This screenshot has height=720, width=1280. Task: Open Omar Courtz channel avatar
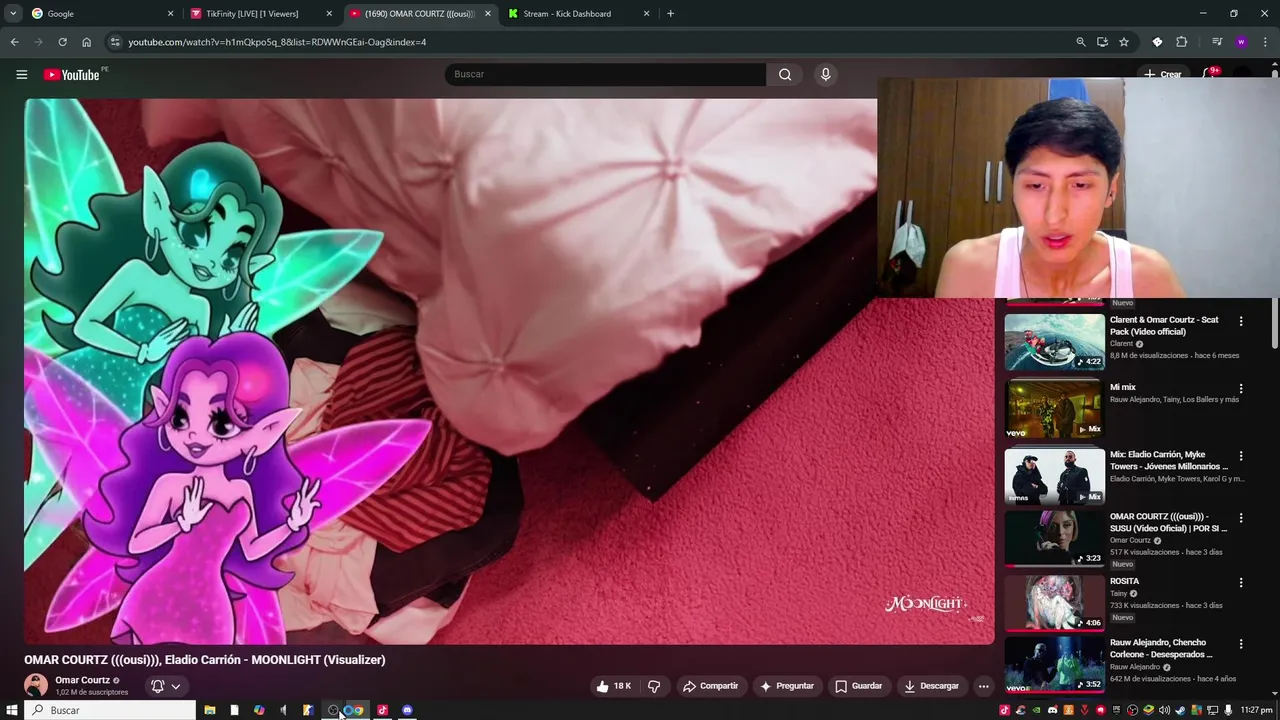point(36,685)
